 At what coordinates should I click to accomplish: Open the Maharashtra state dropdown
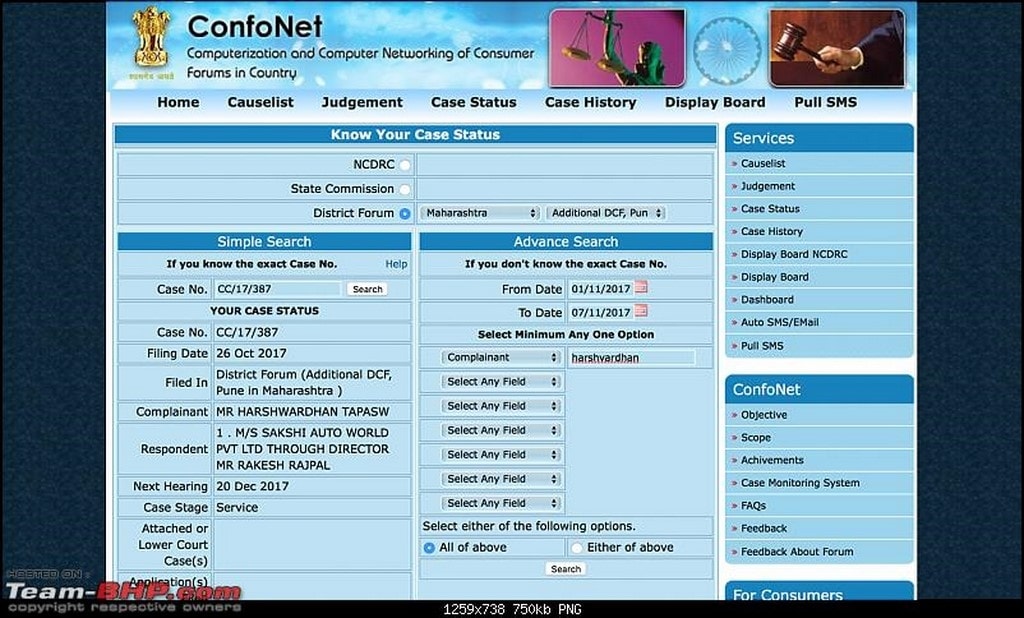[x=480, y=213]
